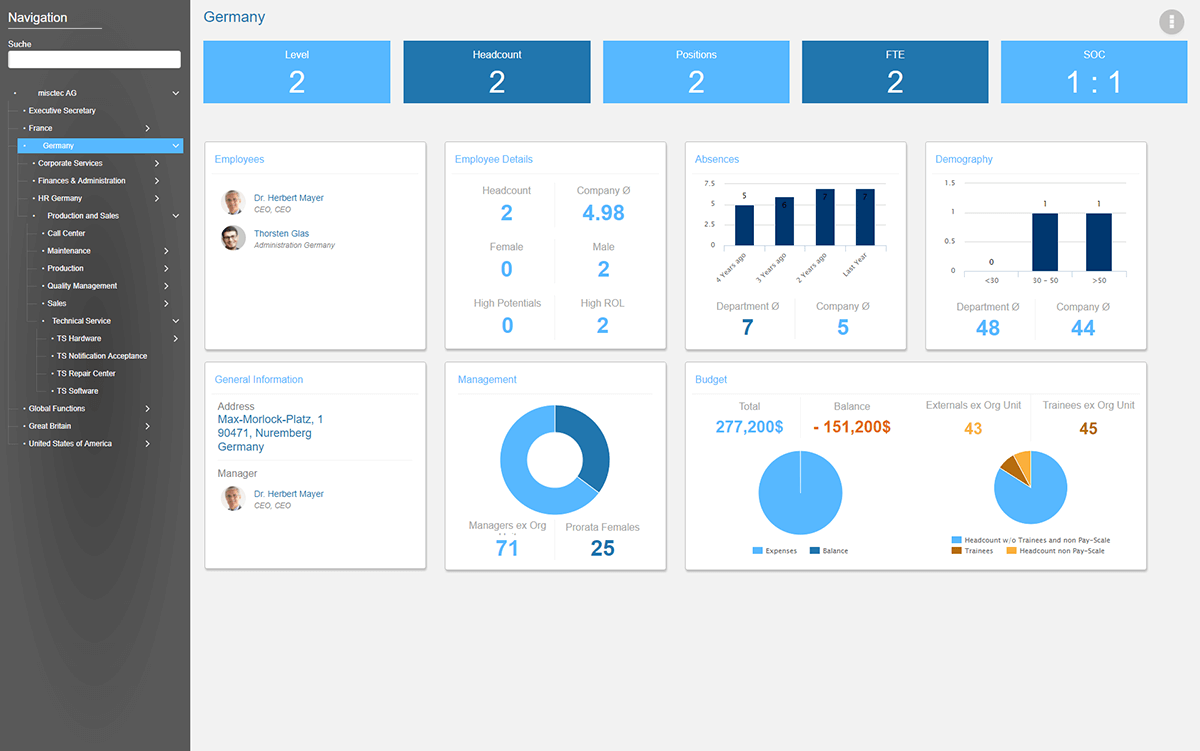This screenshot has height=751, width=1200.
Task: Click the Suche search input field
Action: [94, 60]
